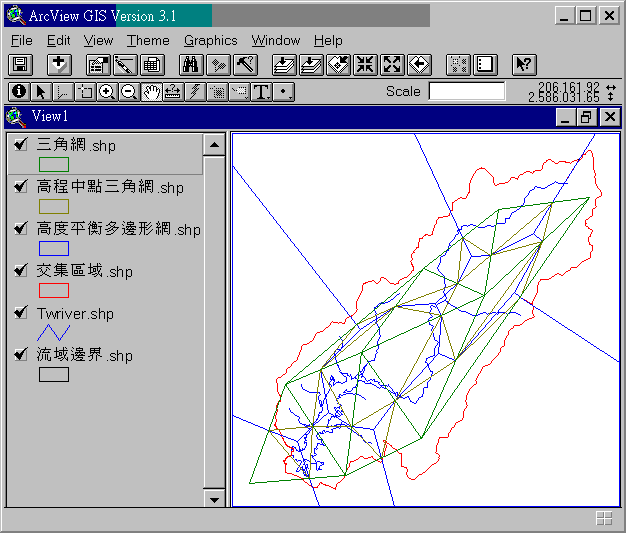The width and height of the screenshot is (626, 533).
Task: Select the Text T tool
Action: click(x=261, y=92)
